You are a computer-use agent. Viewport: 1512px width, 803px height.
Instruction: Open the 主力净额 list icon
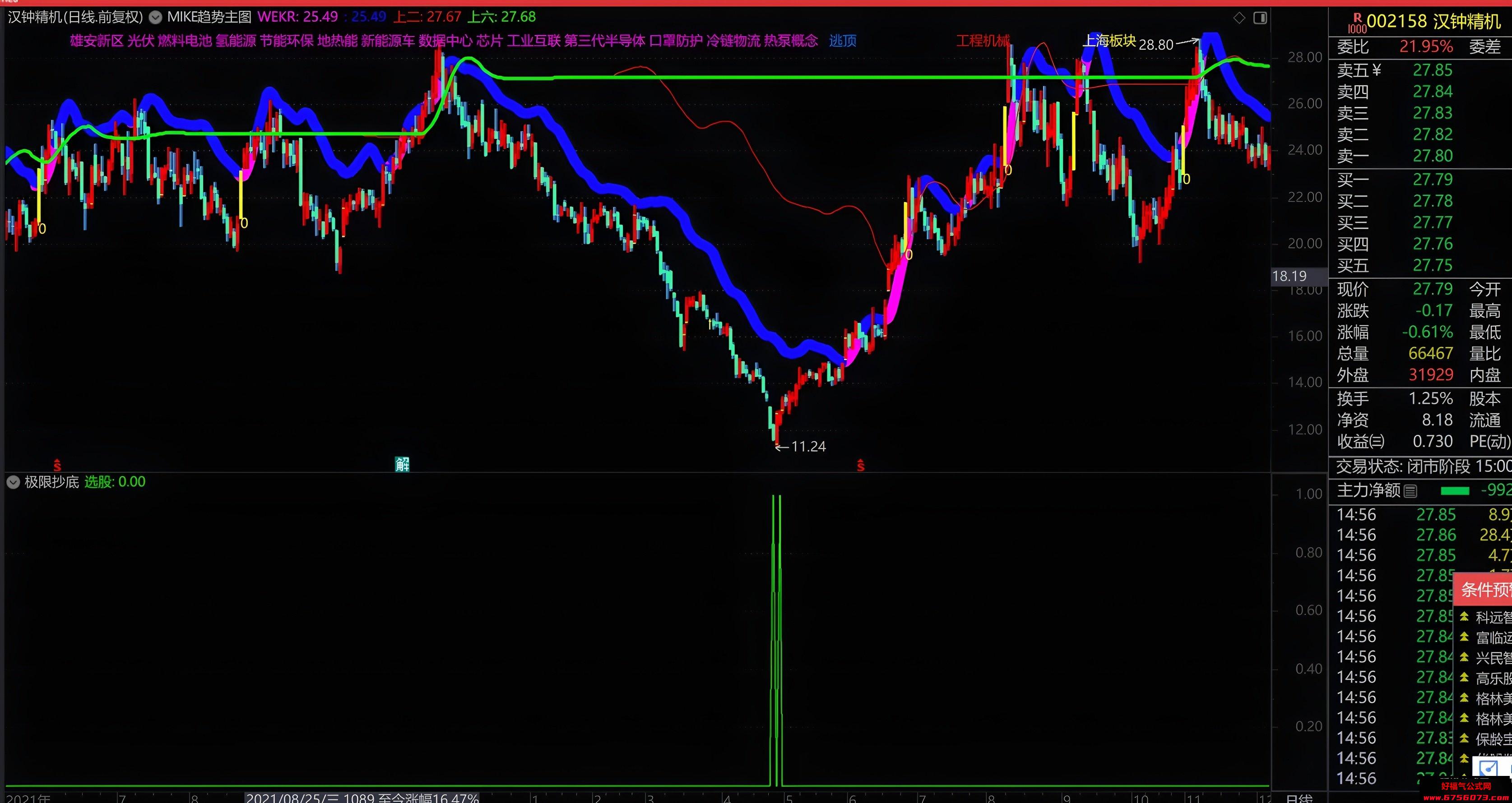(1411, 491)
